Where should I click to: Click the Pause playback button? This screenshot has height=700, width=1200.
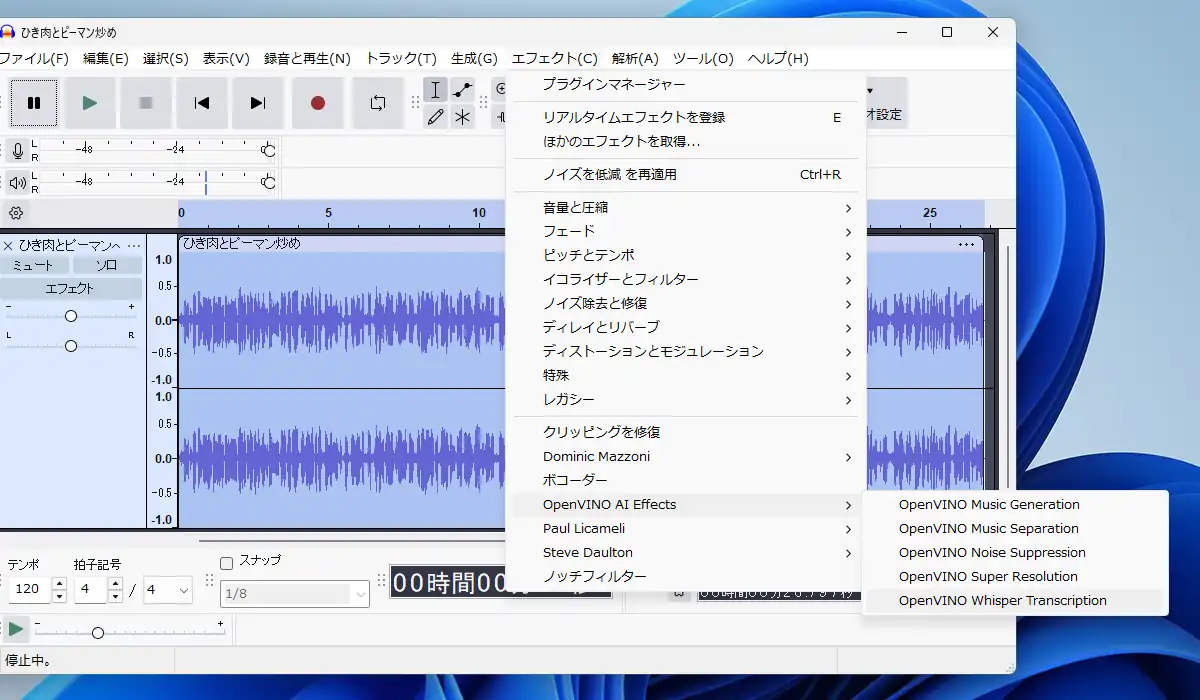34,103
